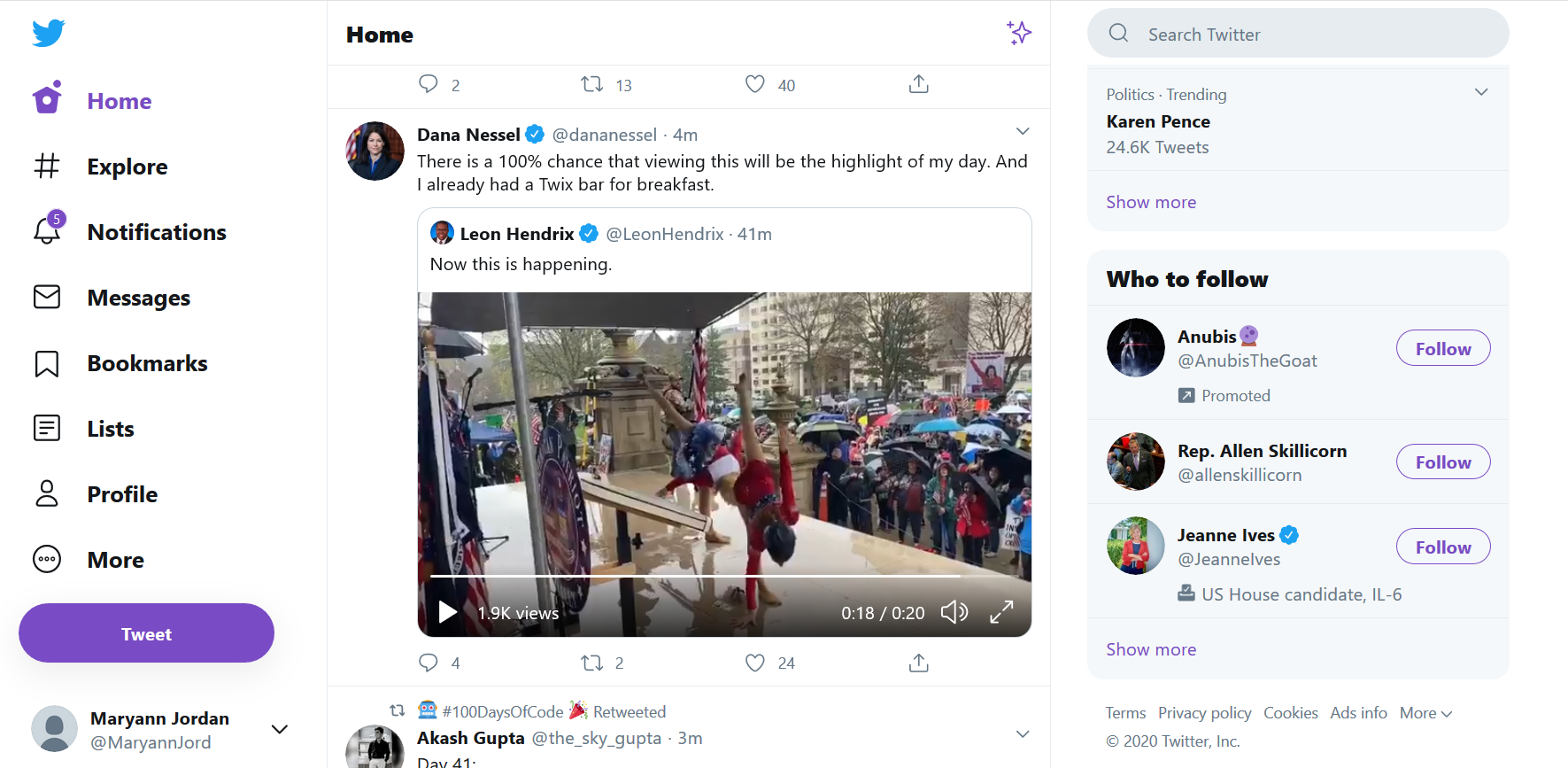1568x768 pixels.
Task: Mute the video sound
Action: [x=954, y=612]
